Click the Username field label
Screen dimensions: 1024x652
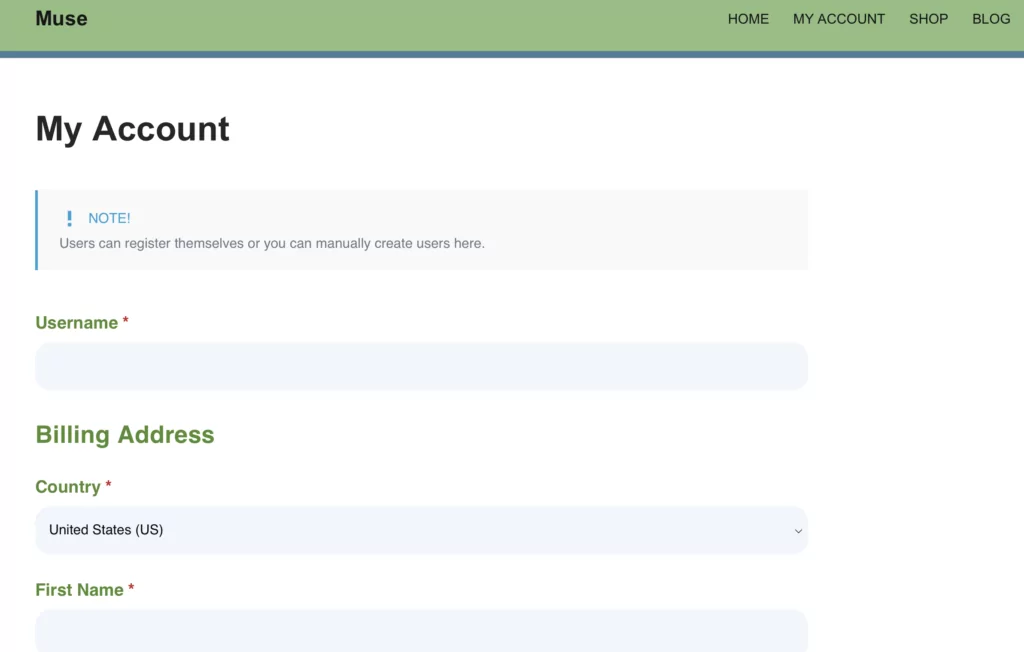[76, 323]
